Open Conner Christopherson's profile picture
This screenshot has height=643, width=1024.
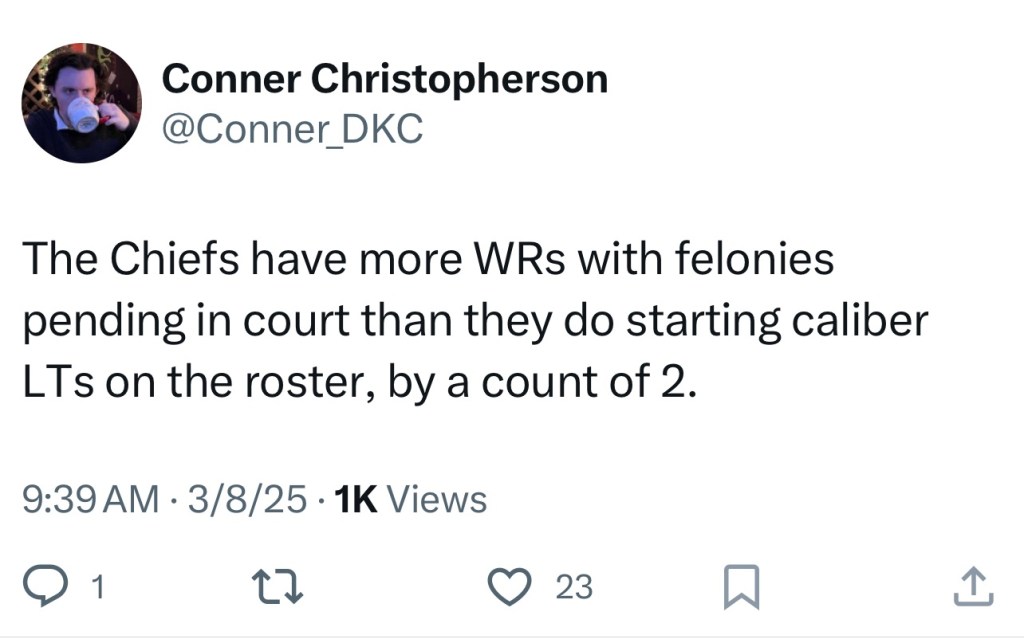[82, 103]
